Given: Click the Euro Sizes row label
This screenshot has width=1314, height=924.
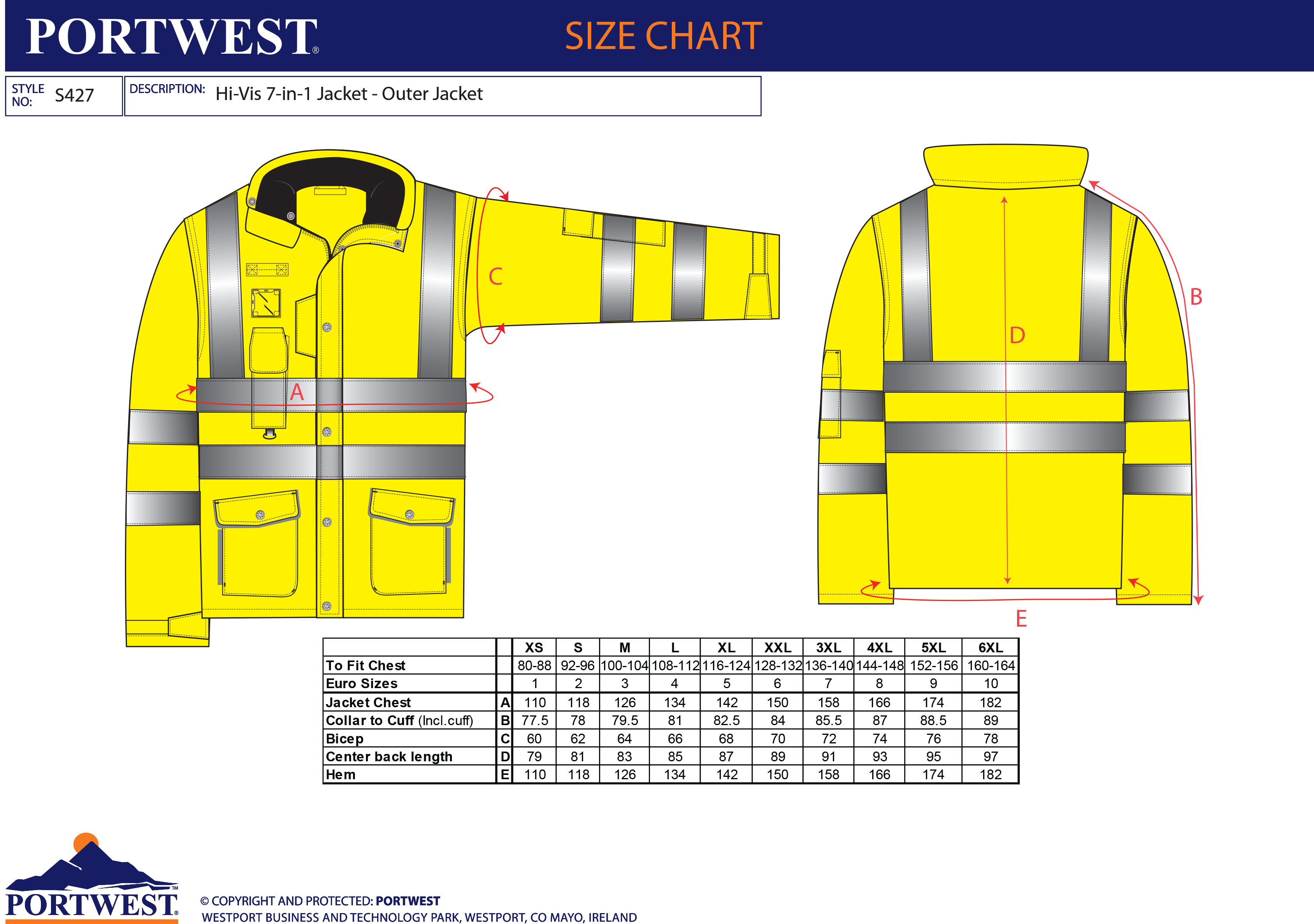Looking at the screenshot, I should 361,683.
